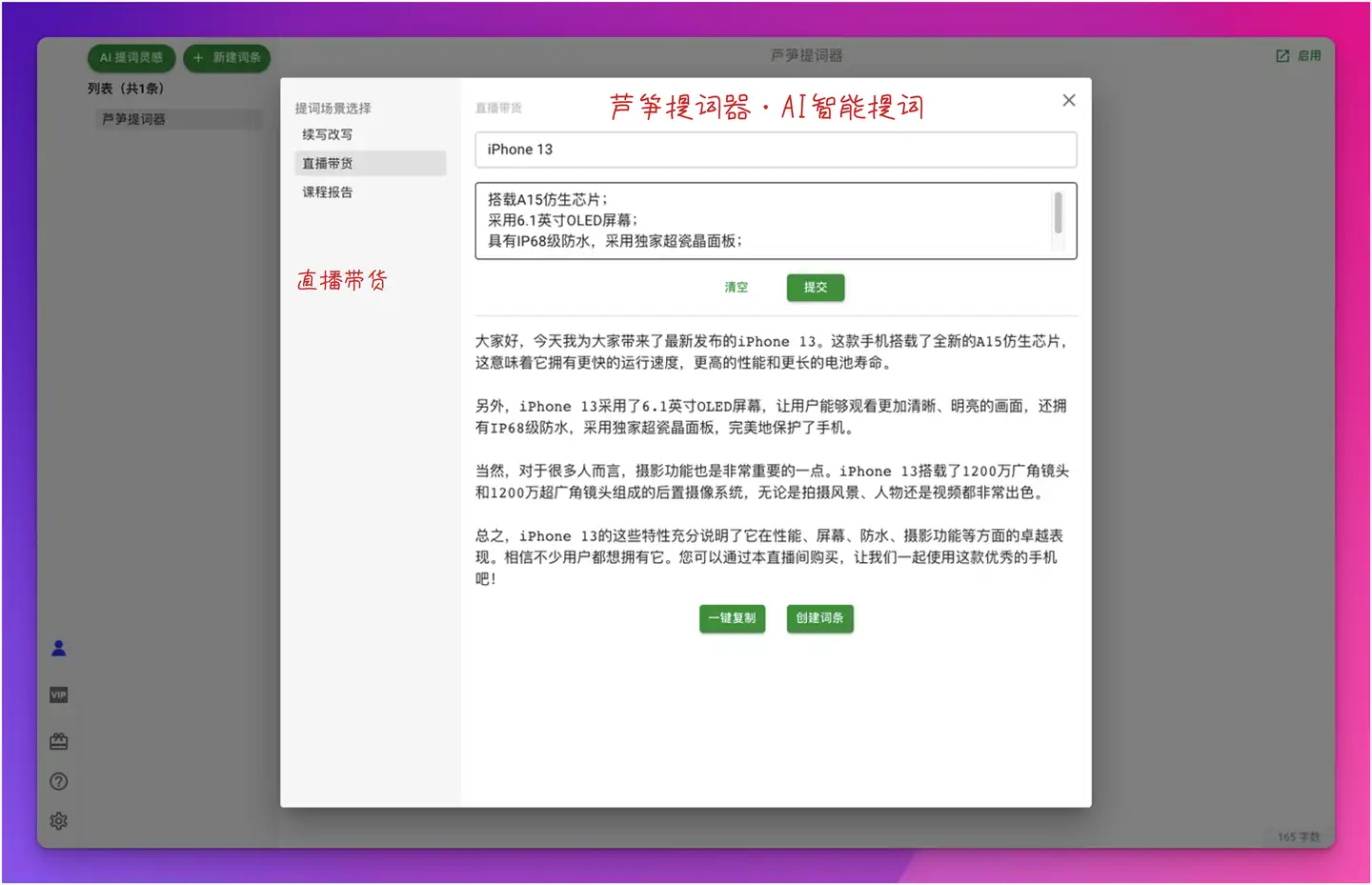The width and height of the screenshot is (1372, 885).
Task: Click the 提词场景选择 label
Action: click(333, 109)
